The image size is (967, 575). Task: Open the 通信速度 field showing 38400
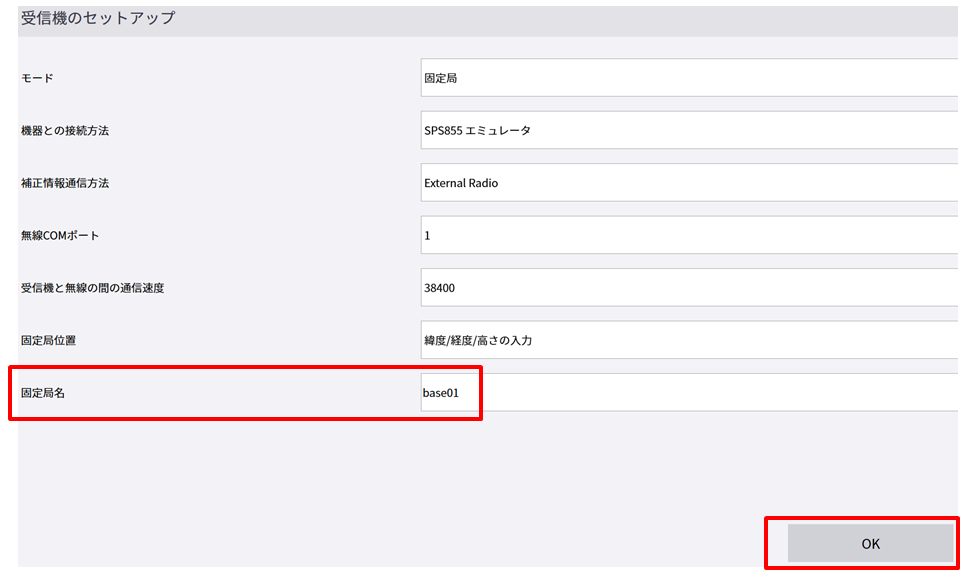point(688,288)
